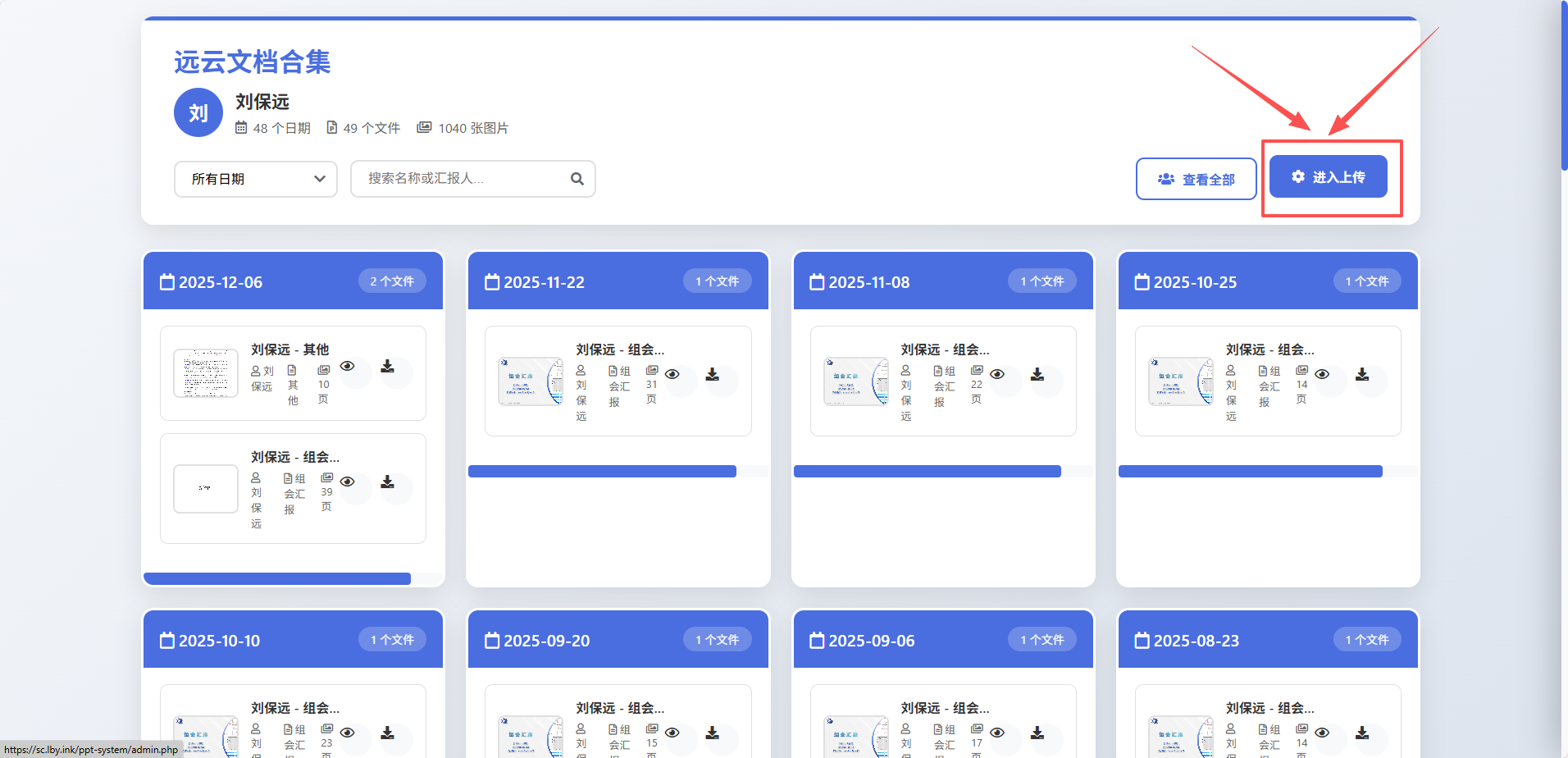This screenshot has height=758, width=1568.
Task: Click calendar icon beside 2025-10-10
Action: (x=167, y=641)
